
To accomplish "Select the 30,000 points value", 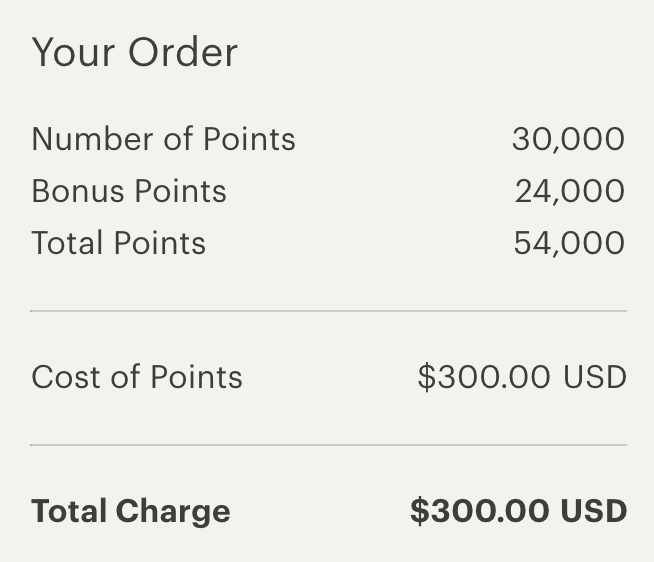I will (x=568, y=139).
